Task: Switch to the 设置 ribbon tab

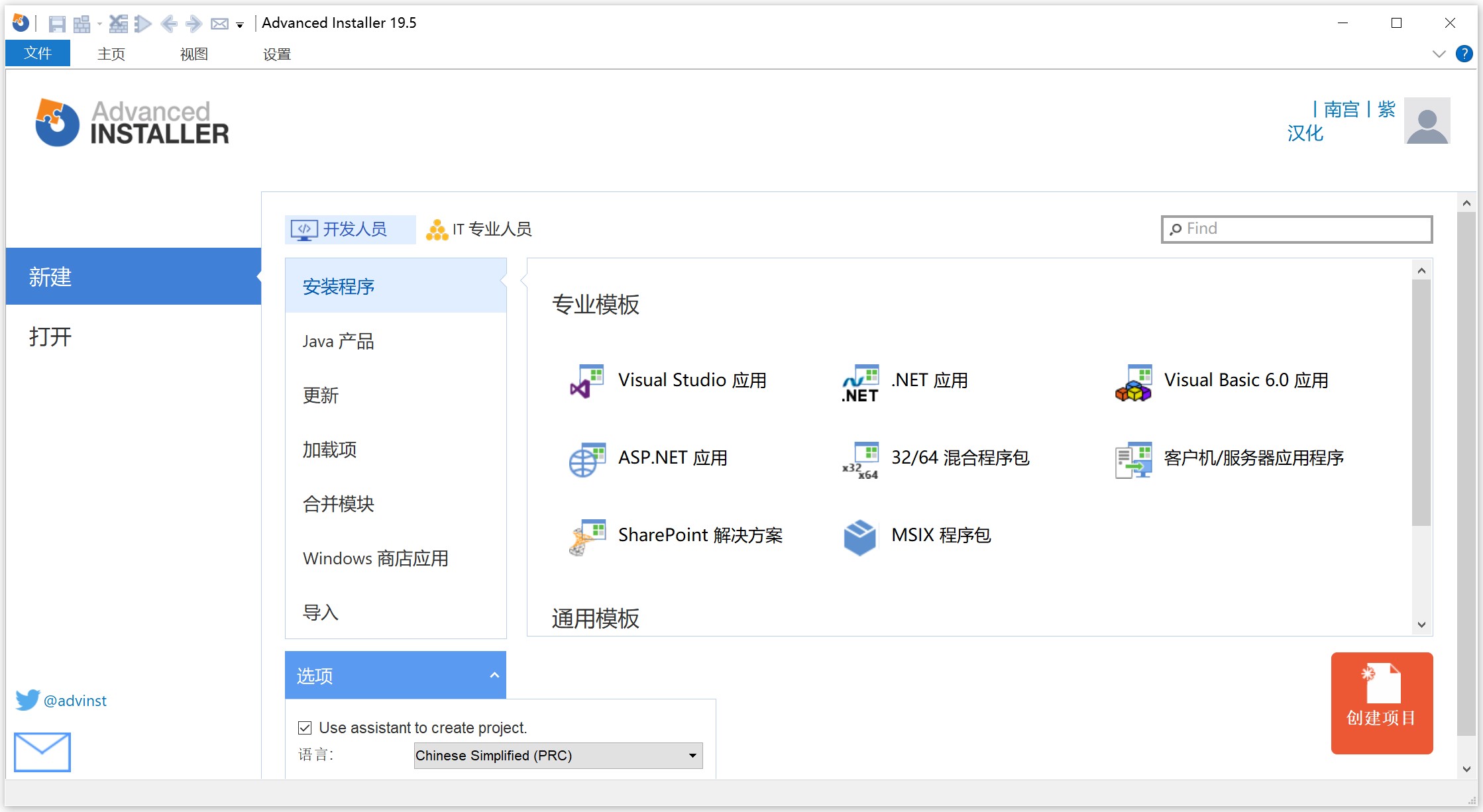Action: (277, 54)
